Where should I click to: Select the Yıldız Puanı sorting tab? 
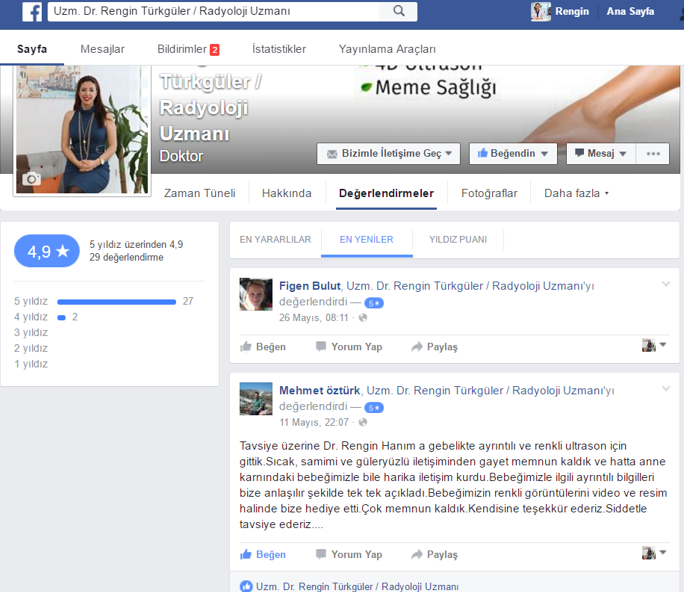458,240
